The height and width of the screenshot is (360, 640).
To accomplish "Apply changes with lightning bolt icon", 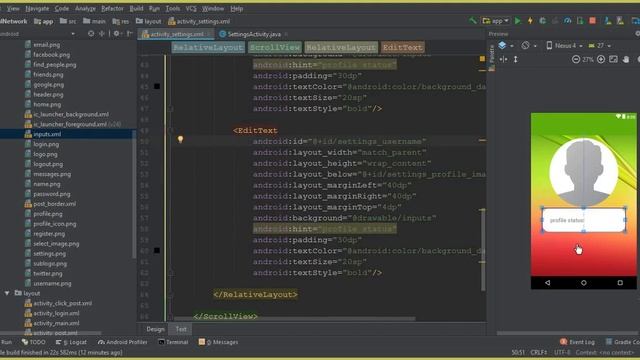I will [530, 20].
